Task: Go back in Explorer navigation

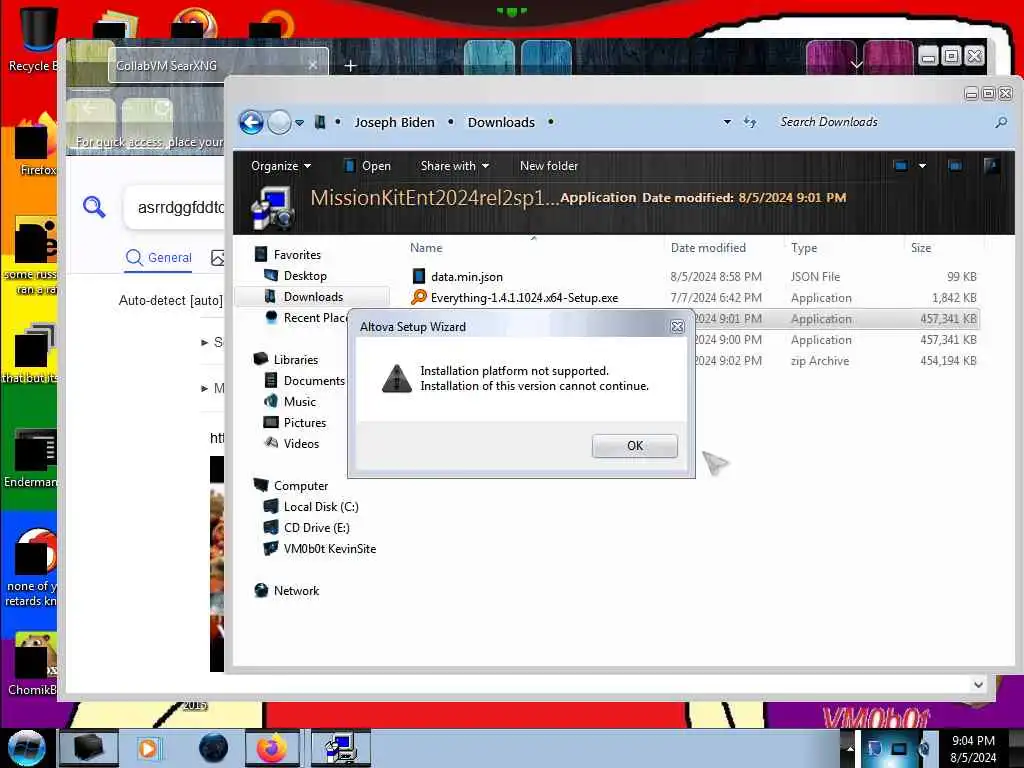Action: [x=251, y=122]
